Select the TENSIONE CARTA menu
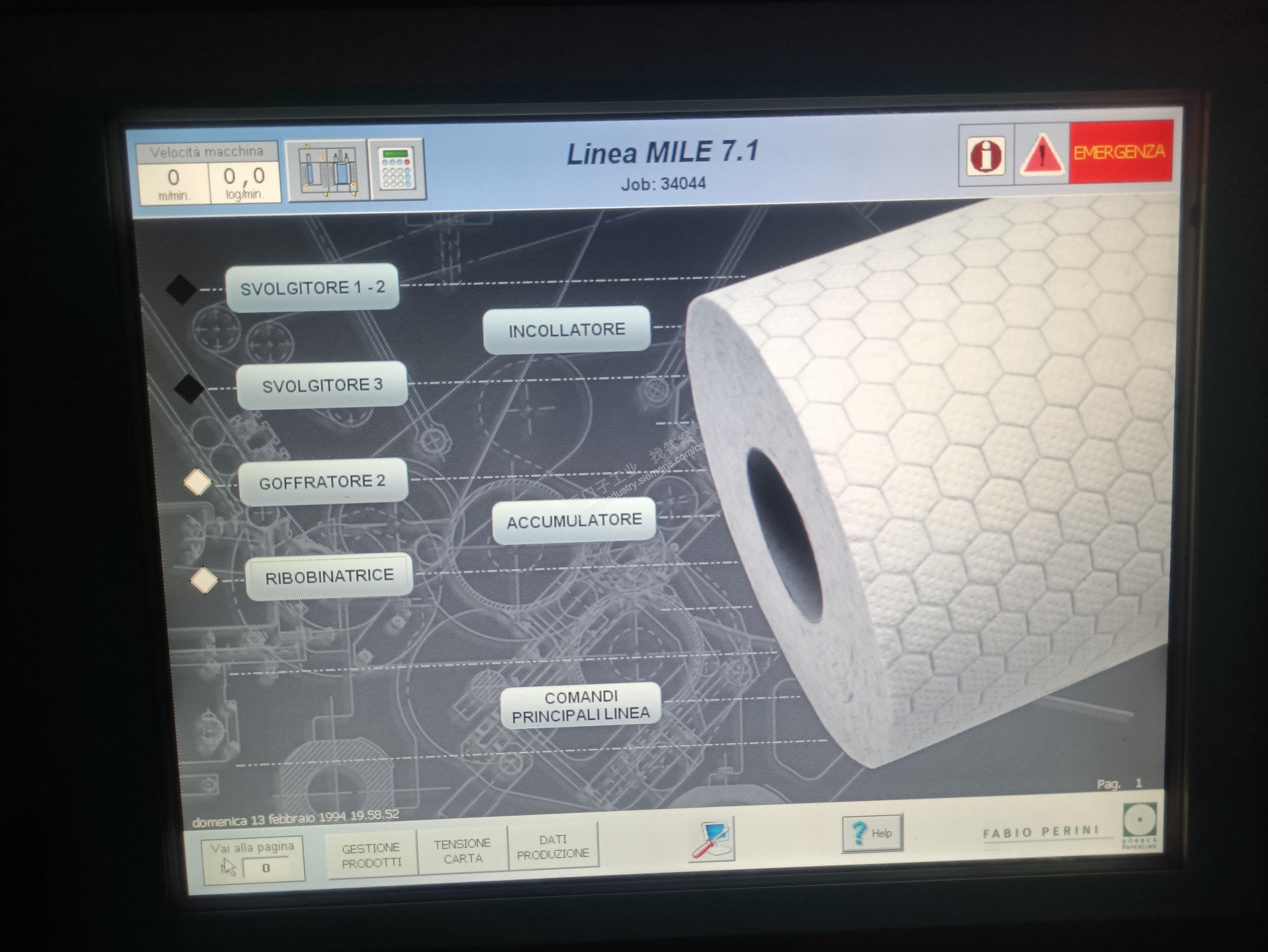The width and height of the screenshot is (1268, 952). [x=463, y=851]
